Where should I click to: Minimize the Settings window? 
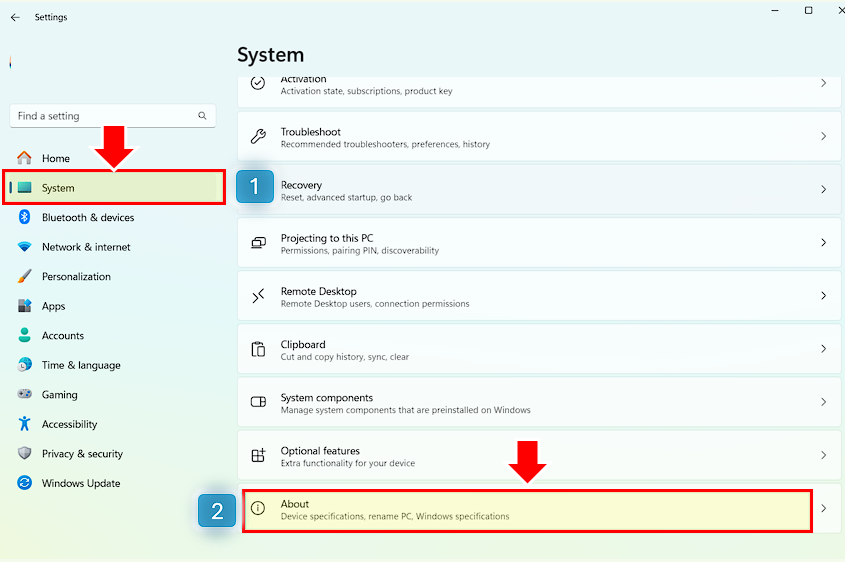(x=775, y=10)
